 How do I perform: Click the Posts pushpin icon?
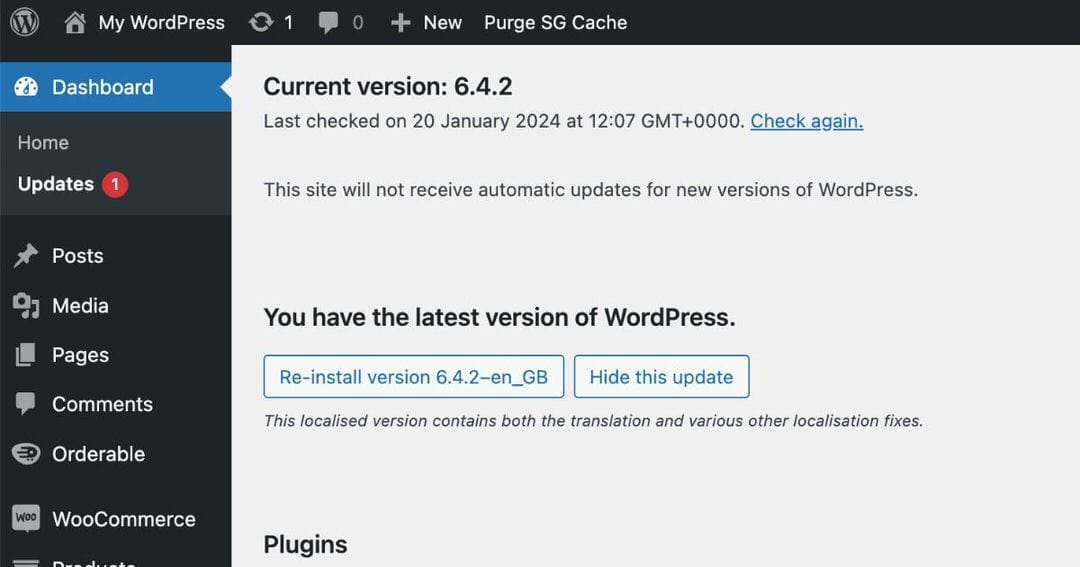point(26,256)
